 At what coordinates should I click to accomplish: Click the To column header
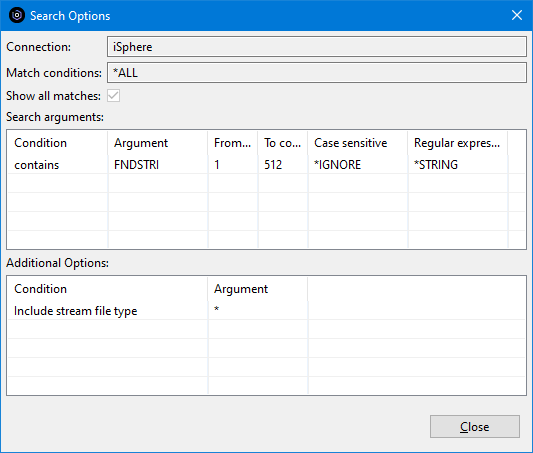282,143
